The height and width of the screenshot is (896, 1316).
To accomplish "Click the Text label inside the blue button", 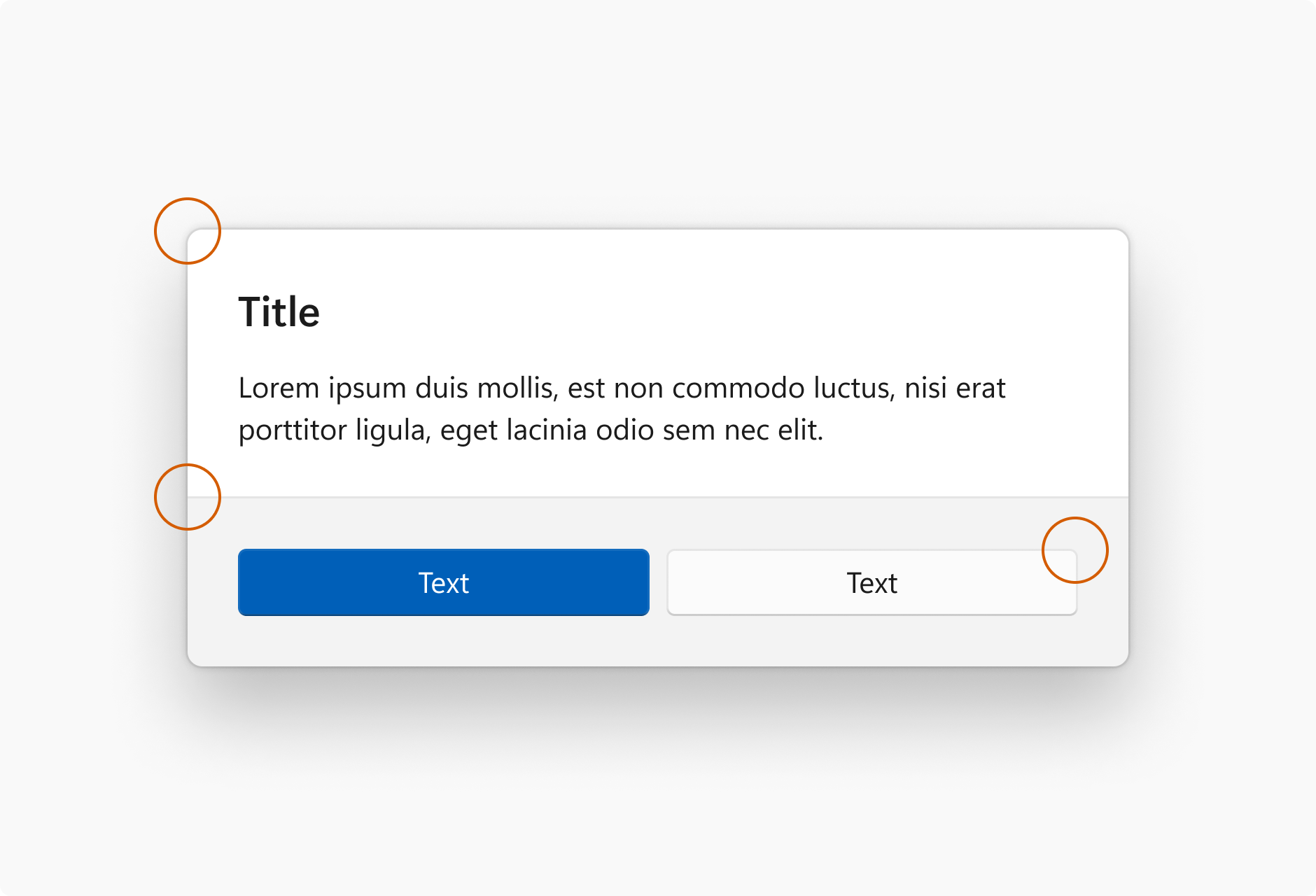I will pos(443,582).
